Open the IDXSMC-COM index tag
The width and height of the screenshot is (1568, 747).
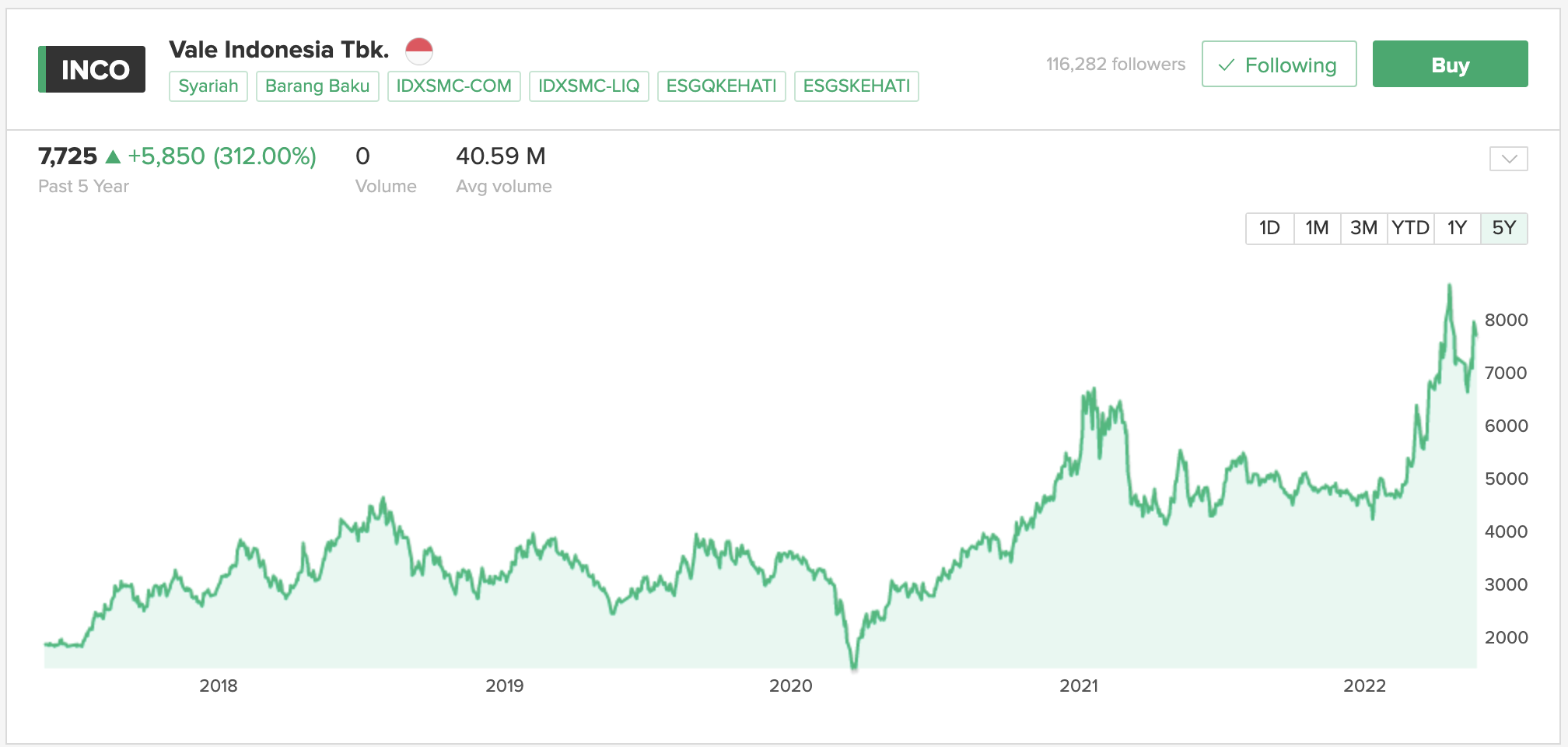pyautogui.click(x=453, y=86)
